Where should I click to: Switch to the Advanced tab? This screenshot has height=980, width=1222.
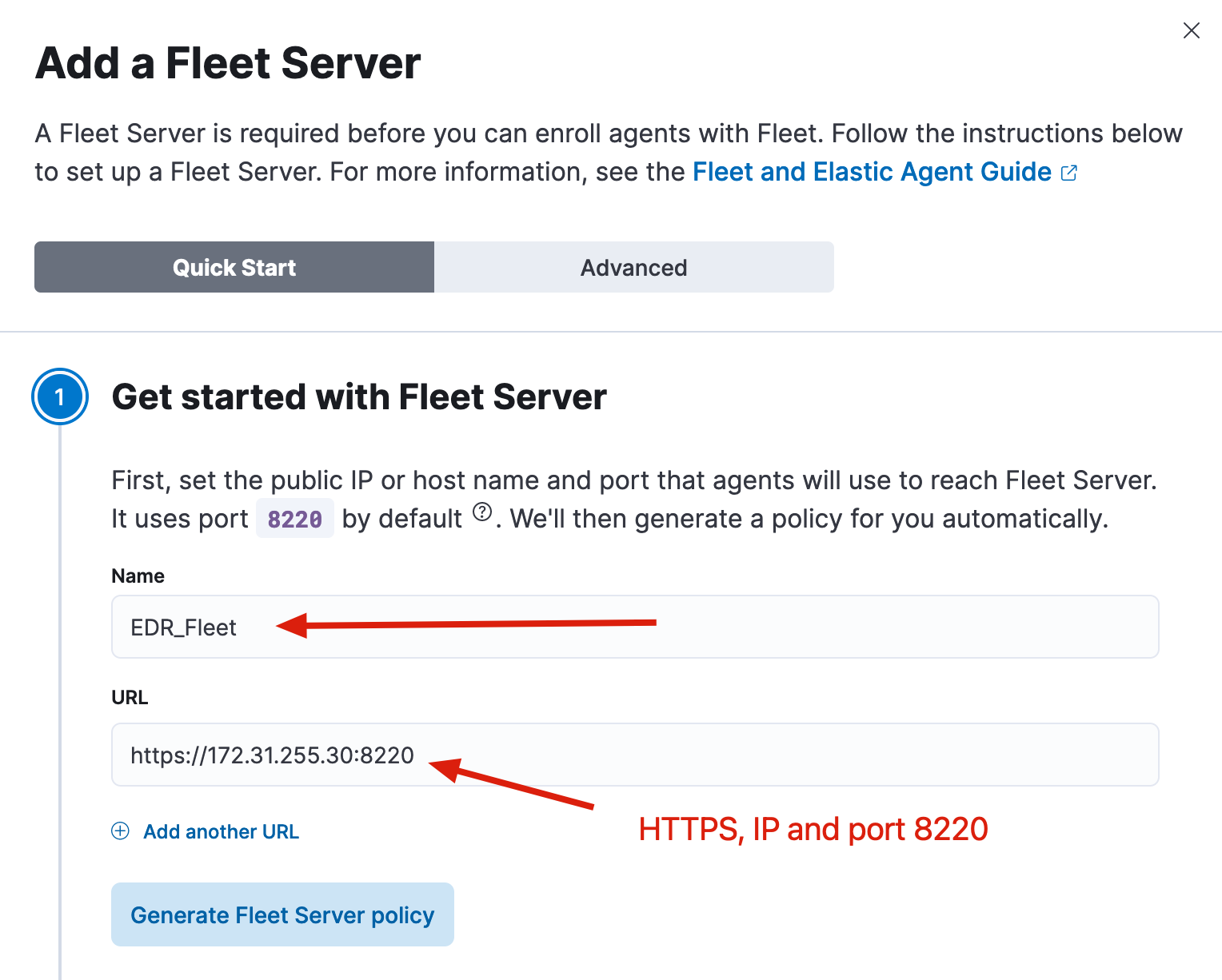[634, 267]
